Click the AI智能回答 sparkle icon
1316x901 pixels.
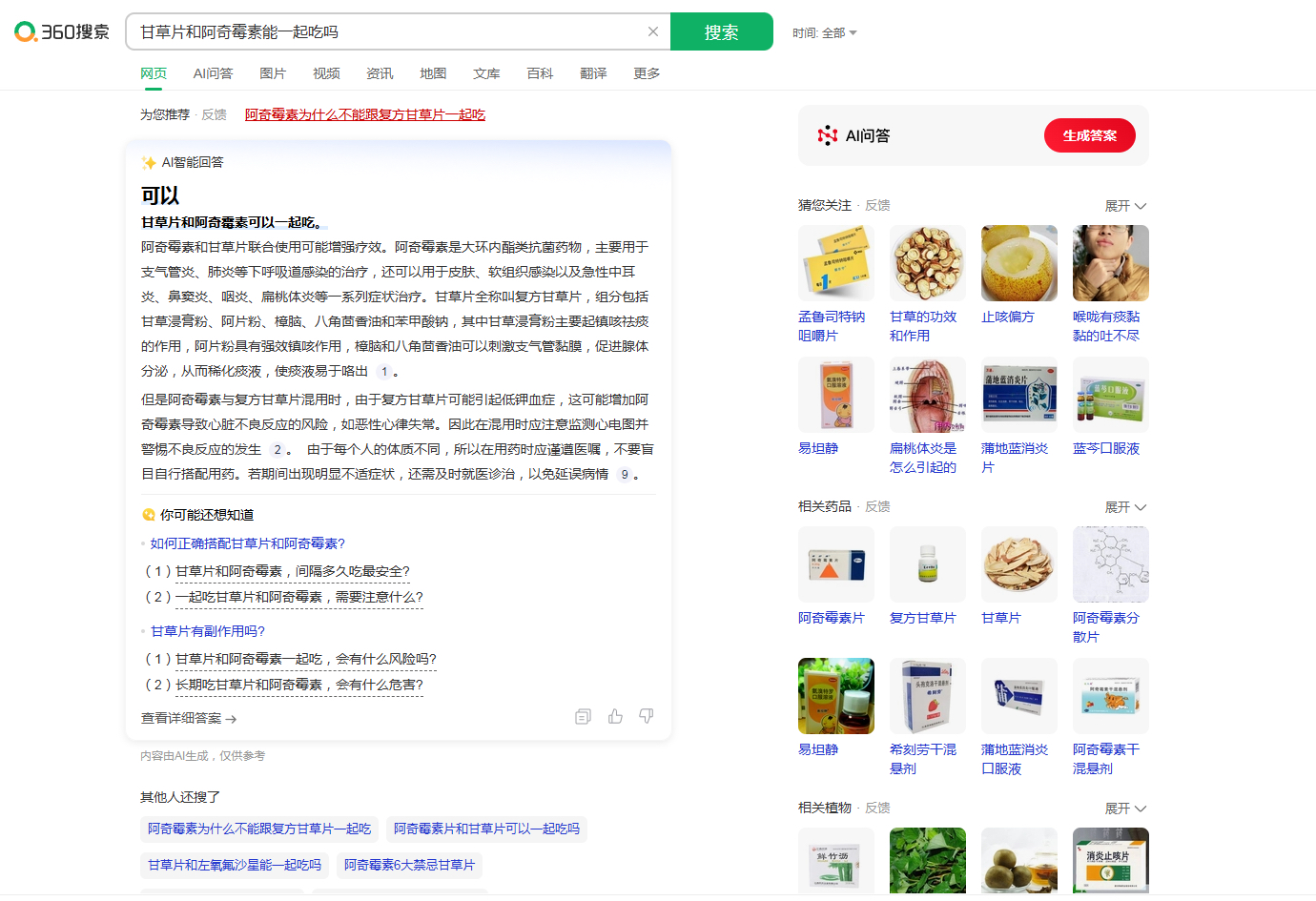point(149,163)
